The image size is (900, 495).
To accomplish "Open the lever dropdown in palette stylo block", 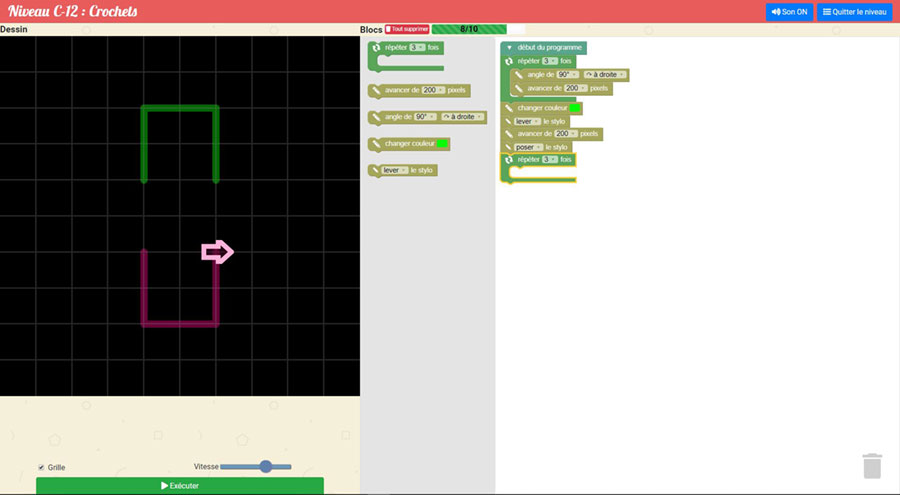I will click(395, 171).
